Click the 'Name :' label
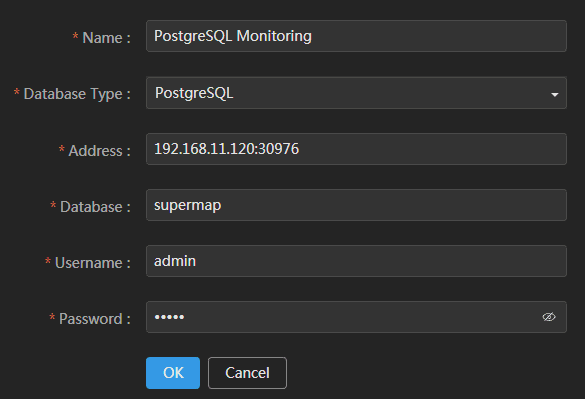The width and height of the screenshot is (585, 399). tap(106, 38)
